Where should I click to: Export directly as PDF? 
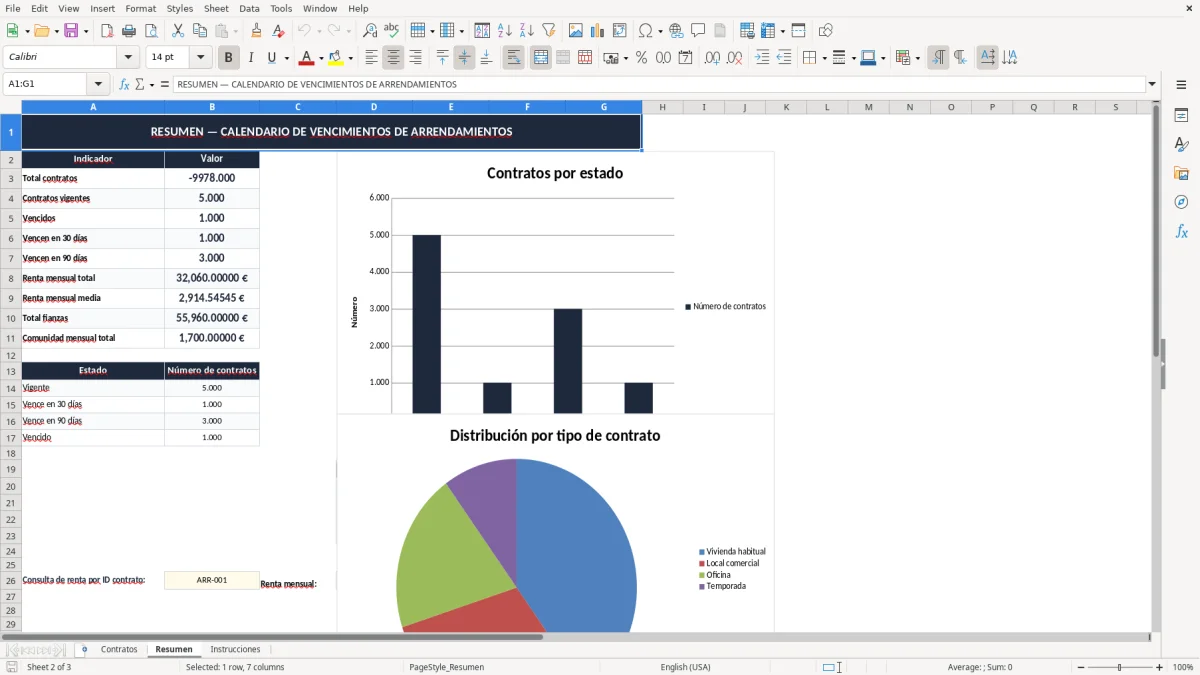[107, 31]
